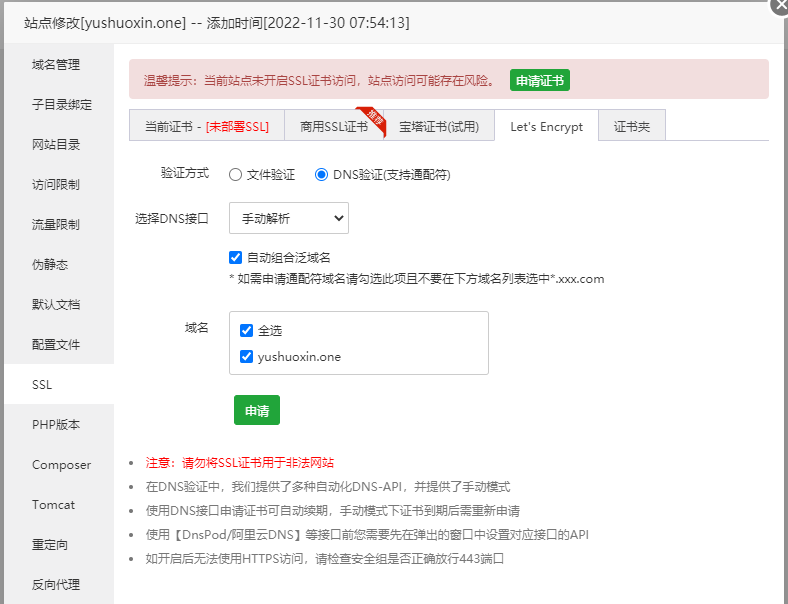Go to PHP版本 sidebar item

[55, 425]
